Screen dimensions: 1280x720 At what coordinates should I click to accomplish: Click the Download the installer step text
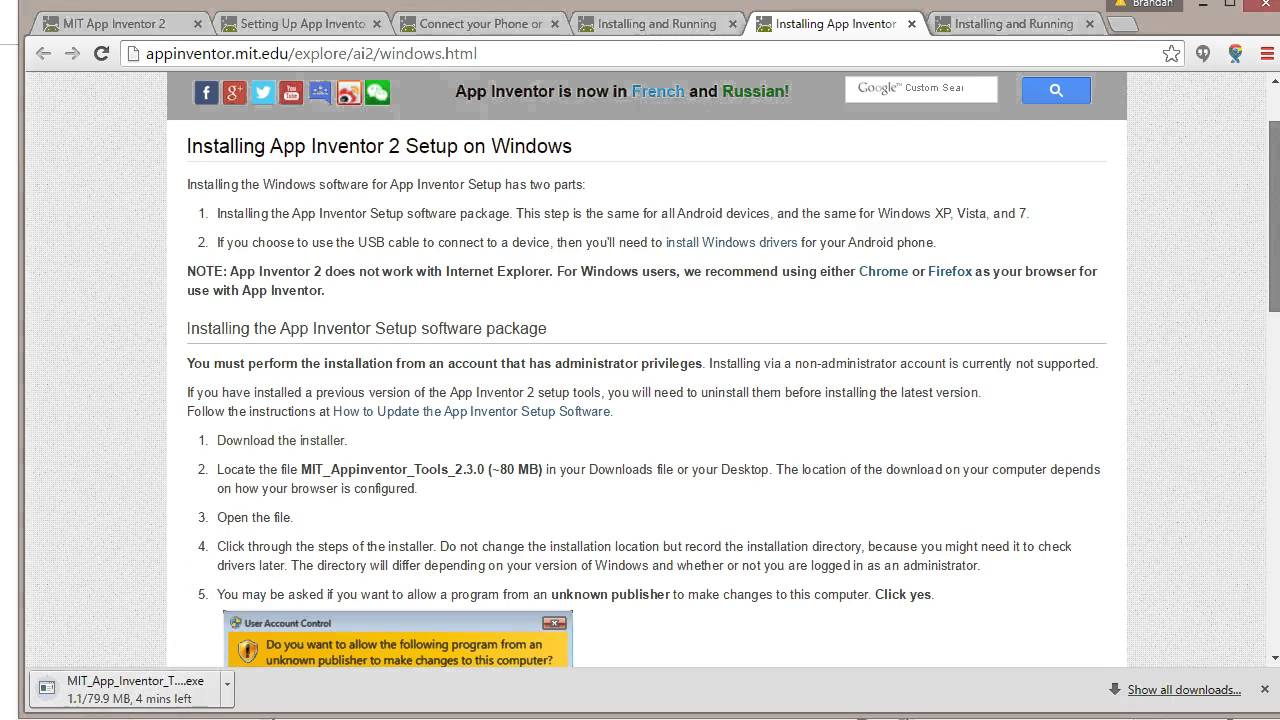click(282, 440)
